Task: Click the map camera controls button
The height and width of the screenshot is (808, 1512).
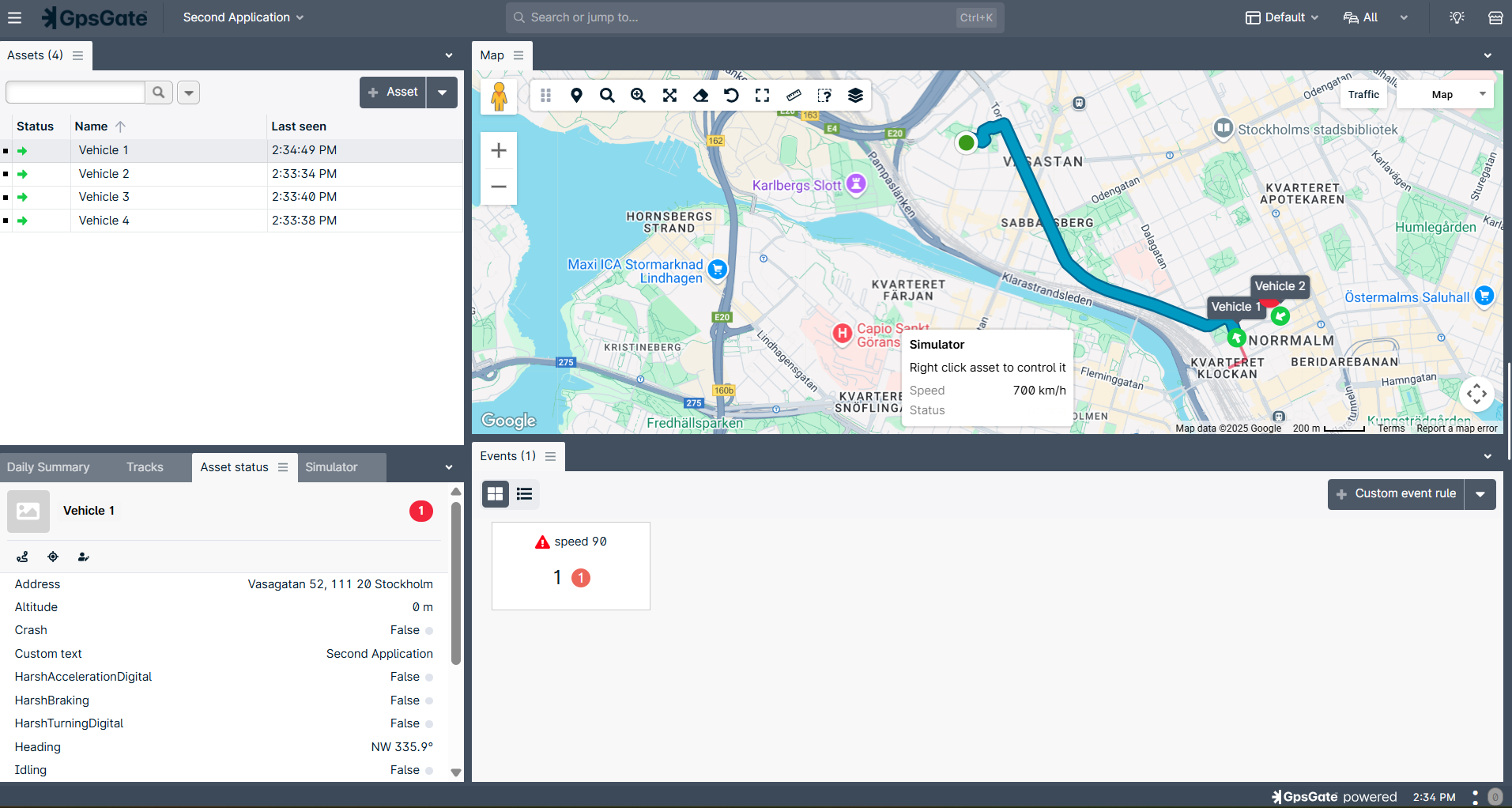Action: pyautogui.click(x=1476, y=394)
